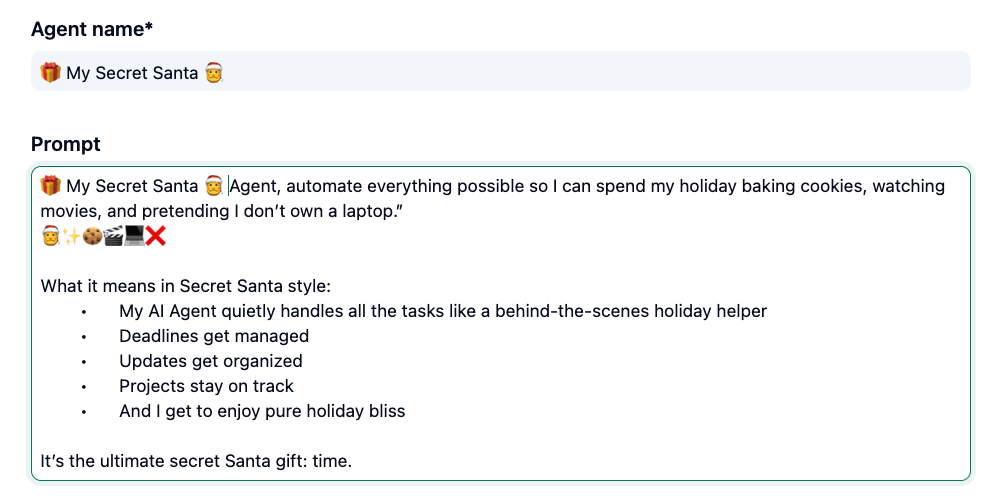Viewport: 994px width, 503px height.
Task: Click the gift emoji starting the prompt text
Action: pos(51,186)
